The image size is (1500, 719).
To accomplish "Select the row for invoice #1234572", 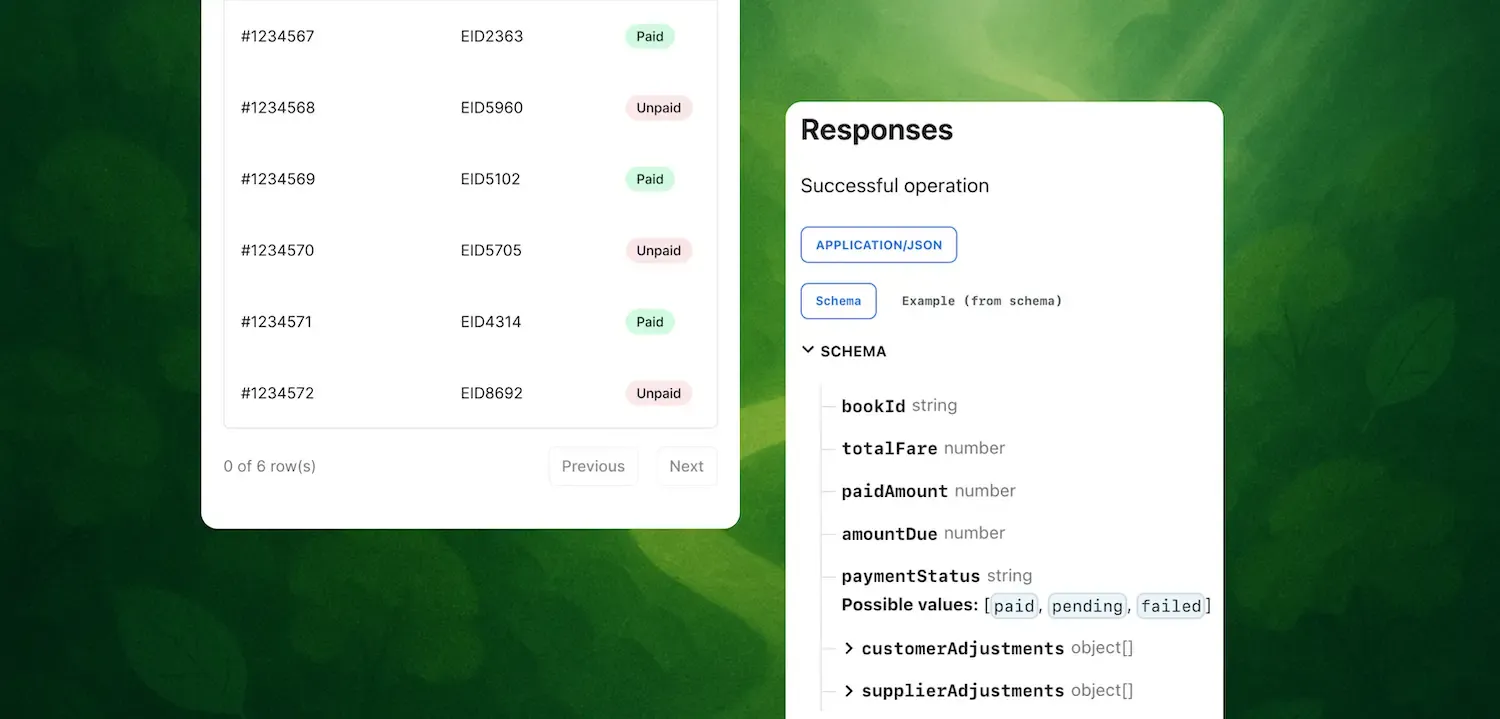I will point(470,393).
